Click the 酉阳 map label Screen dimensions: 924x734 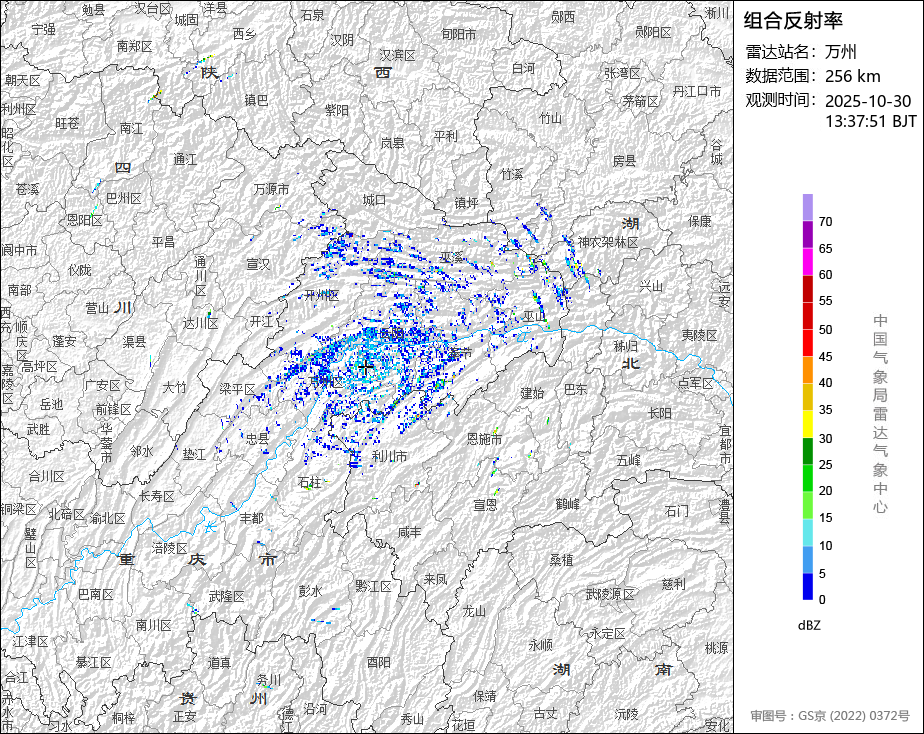pyautogui.click(x=379, y=663)
